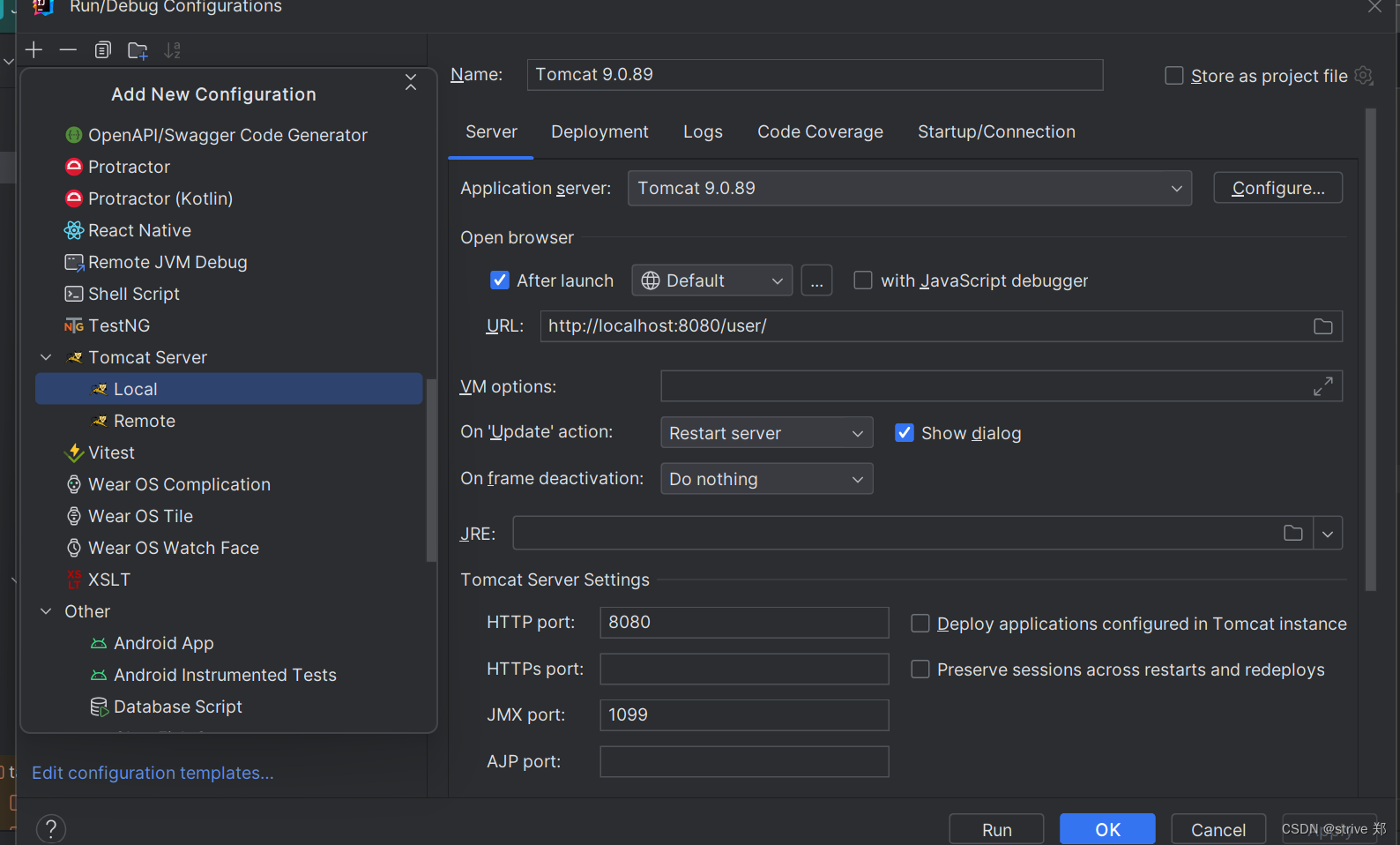Viewport: 1400px width, 845px height.
Task: Click the Android App icon
Action: [x=99, y=643]
